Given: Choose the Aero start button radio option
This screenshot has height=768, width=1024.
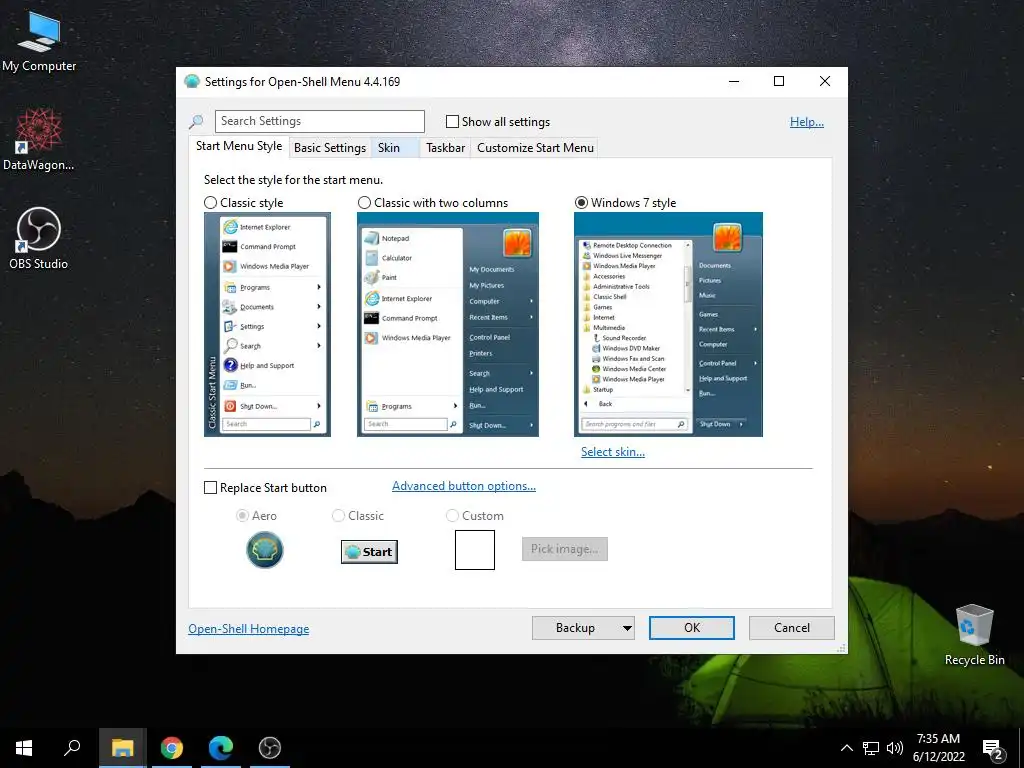Looking at the screenshot, I should click(242, 516).
